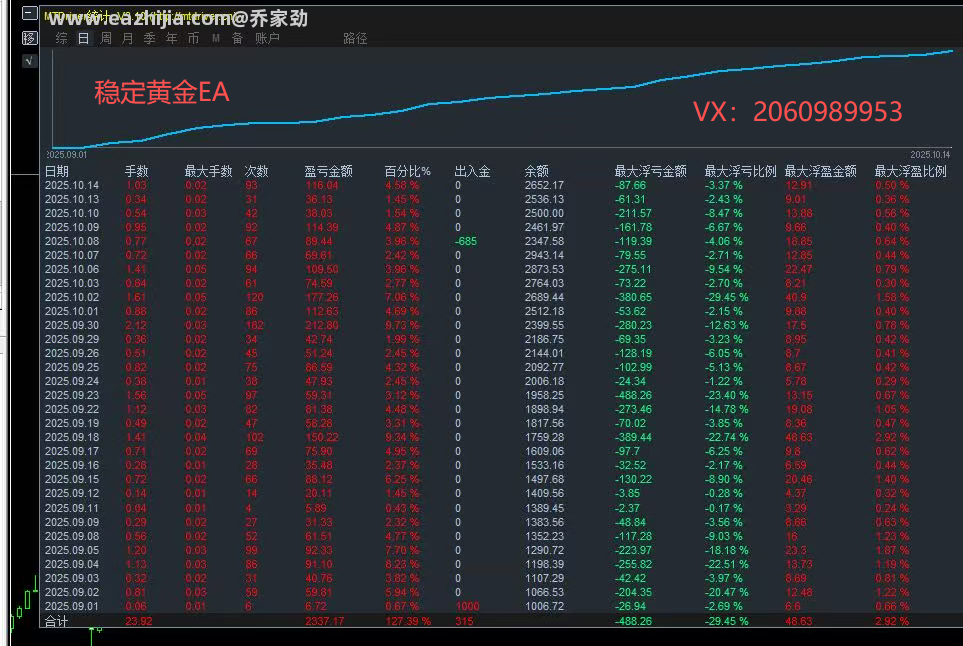This screenshot has width=963, height=646.
Task: Open the 备 notes tab
Action: [238, 38]
